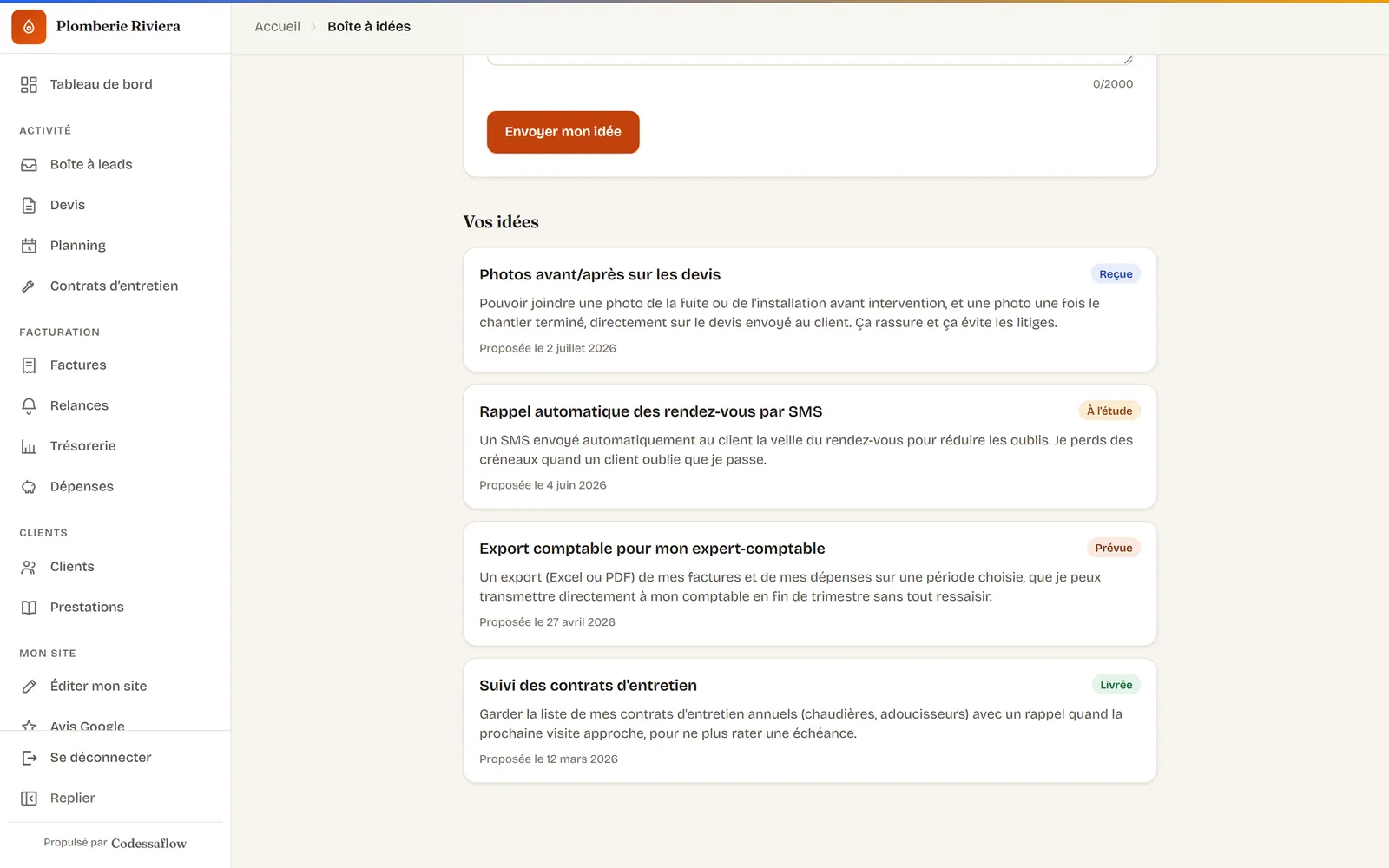Click the 0/2000 character counter
The image size is (1389, 868).
point(1113,84)
